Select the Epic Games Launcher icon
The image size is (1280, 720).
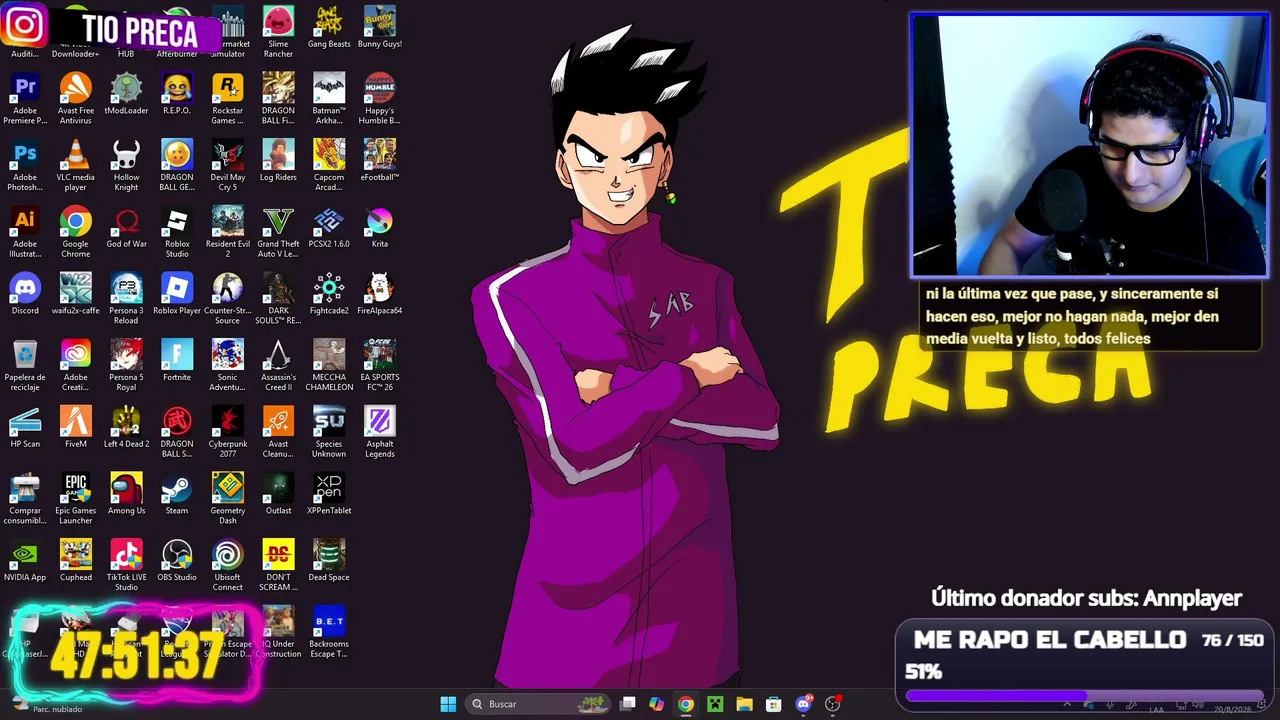[75, 500]
